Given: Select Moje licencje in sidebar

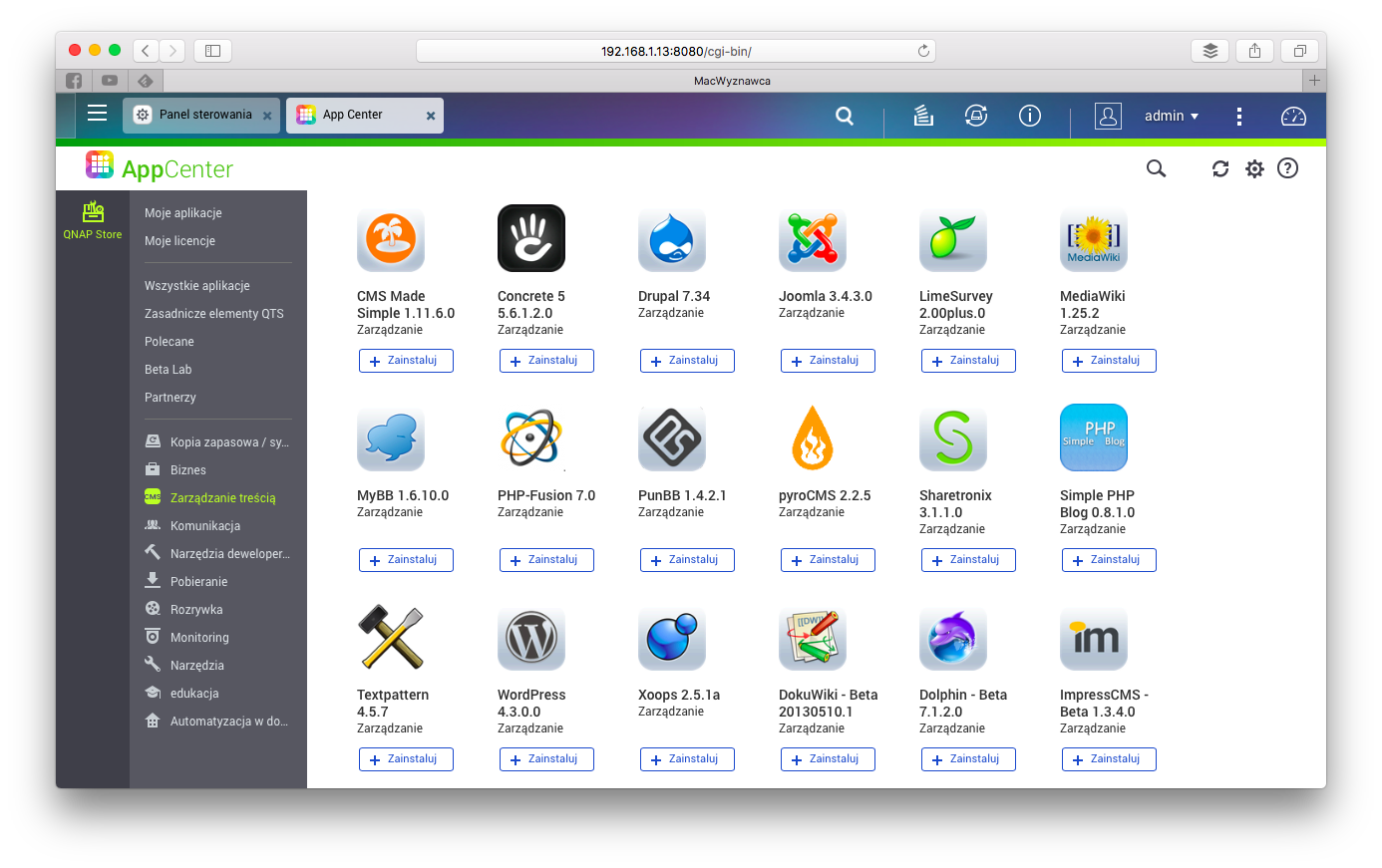Looking at the screenshot, I should click(179, 241).
